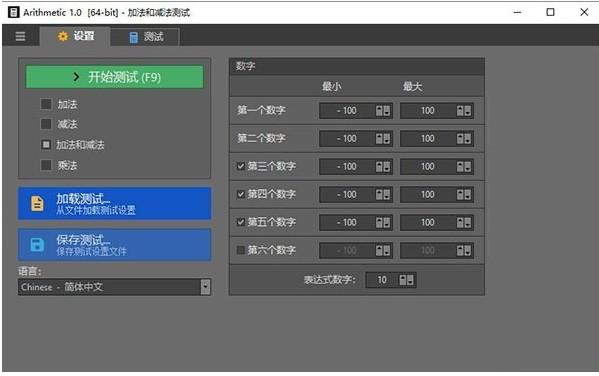Open the hamburger menu
Image resolution: width=599 pixels, height=376 pixels.
(20, 36)
